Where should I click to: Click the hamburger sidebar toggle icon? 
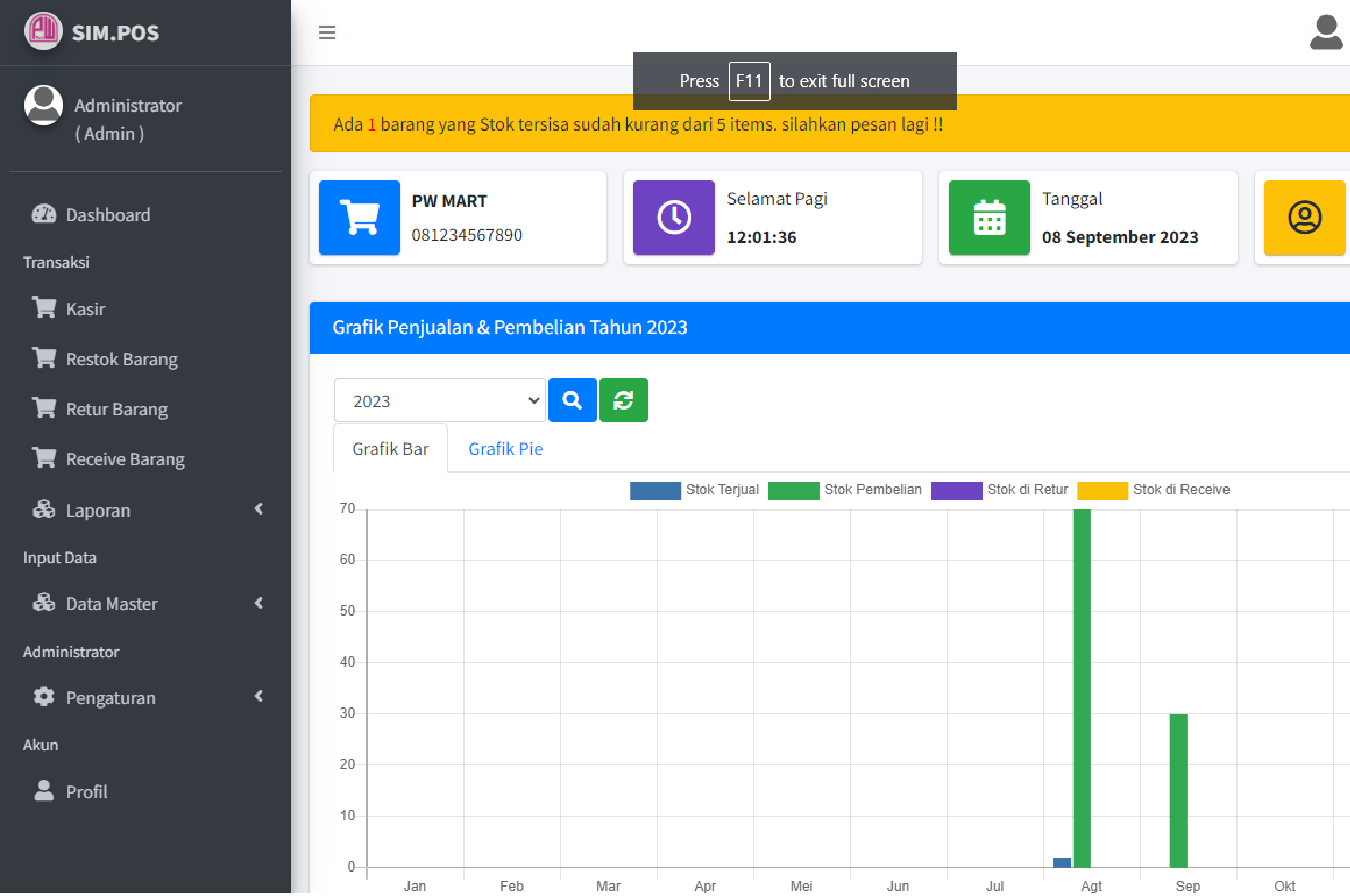(x=326, y=32)
